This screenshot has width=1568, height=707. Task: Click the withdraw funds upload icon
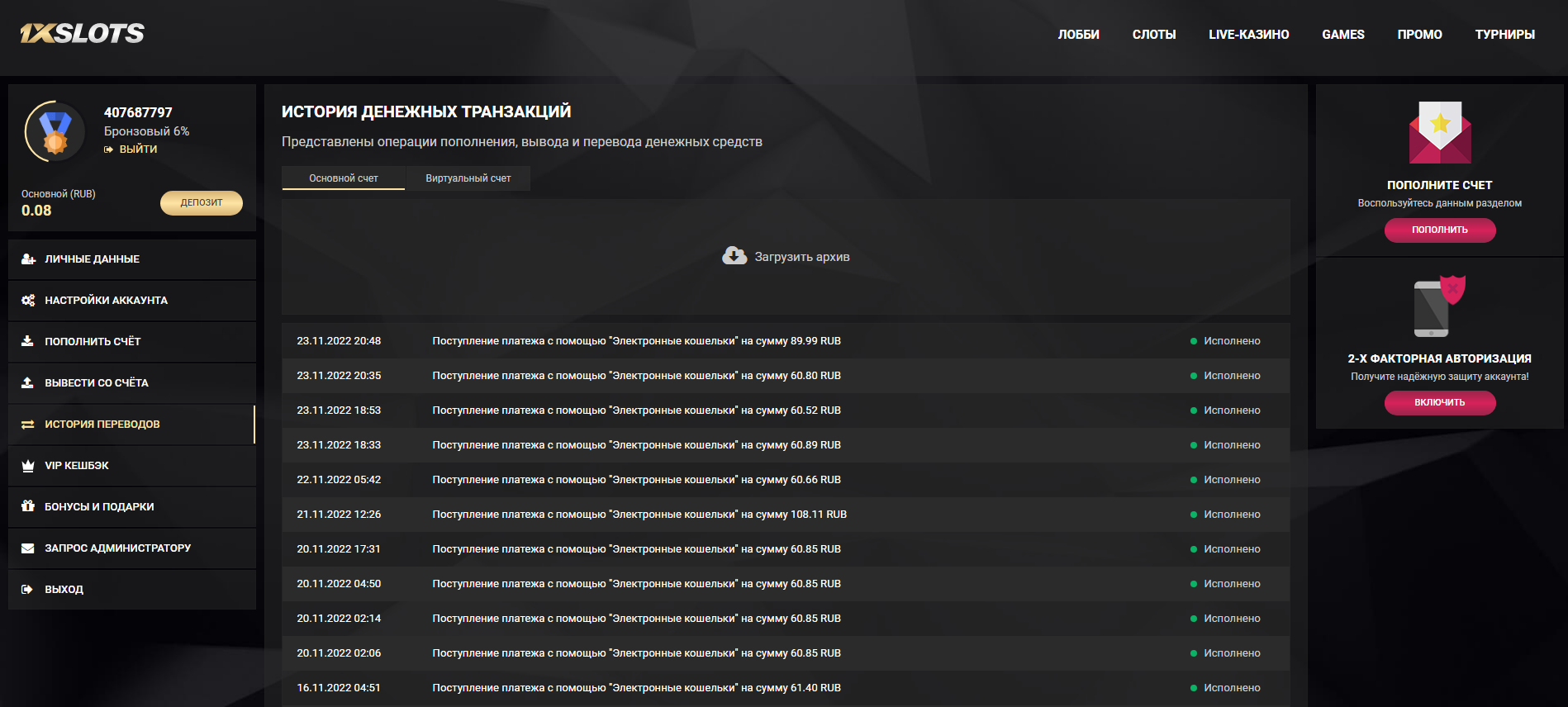tap(28, 383)
